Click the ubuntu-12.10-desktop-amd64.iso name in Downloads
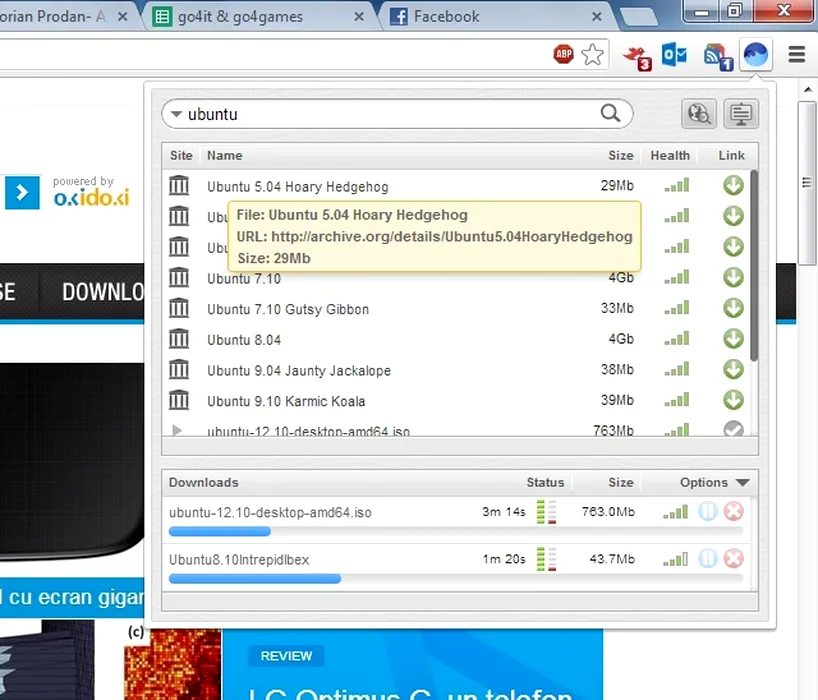The image size is (818, 700). tap(270, 512)
